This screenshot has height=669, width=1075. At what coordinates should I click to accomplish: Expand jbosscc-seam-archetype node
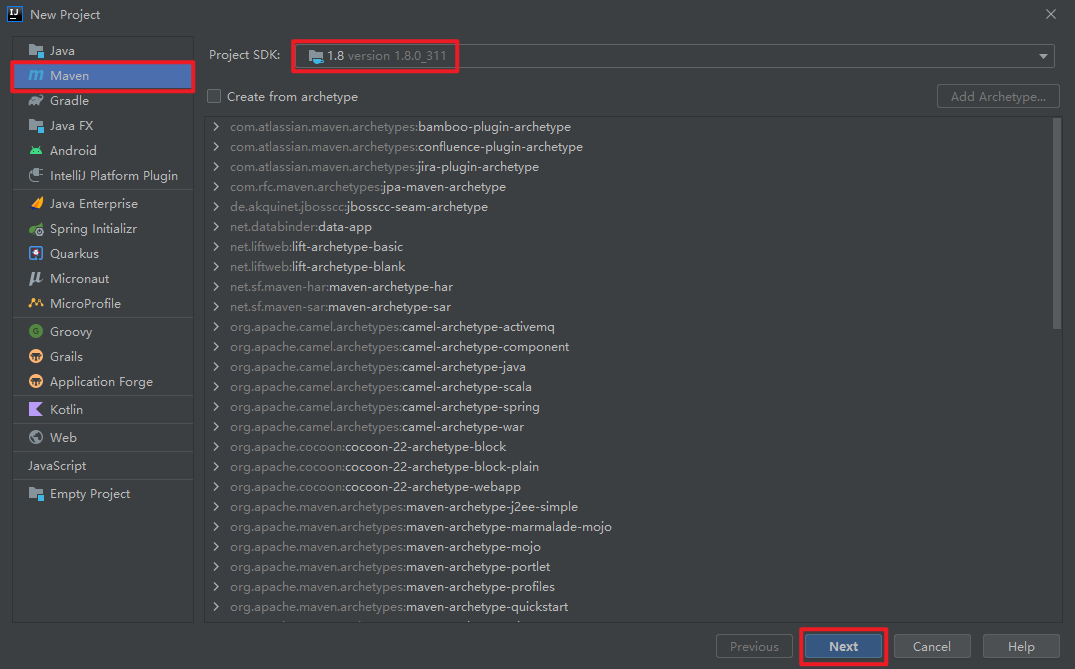click(216, 206)
